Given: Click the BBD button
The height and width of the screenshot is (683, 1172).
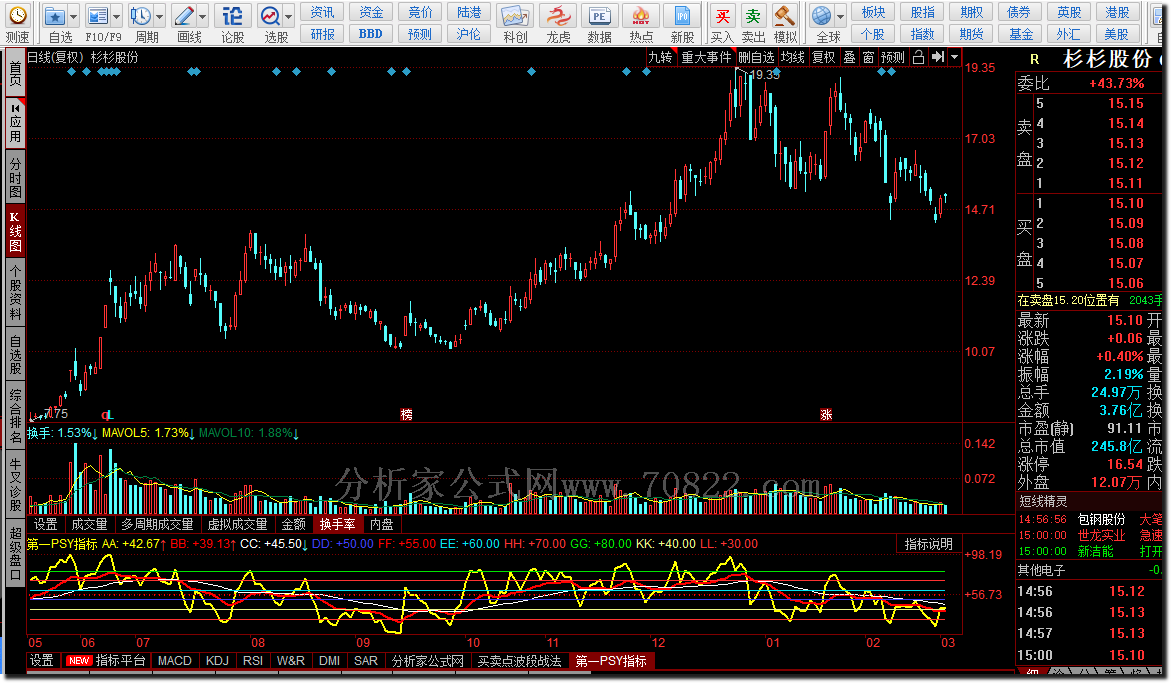Looking at the screenshot, I should click(370, 34).
